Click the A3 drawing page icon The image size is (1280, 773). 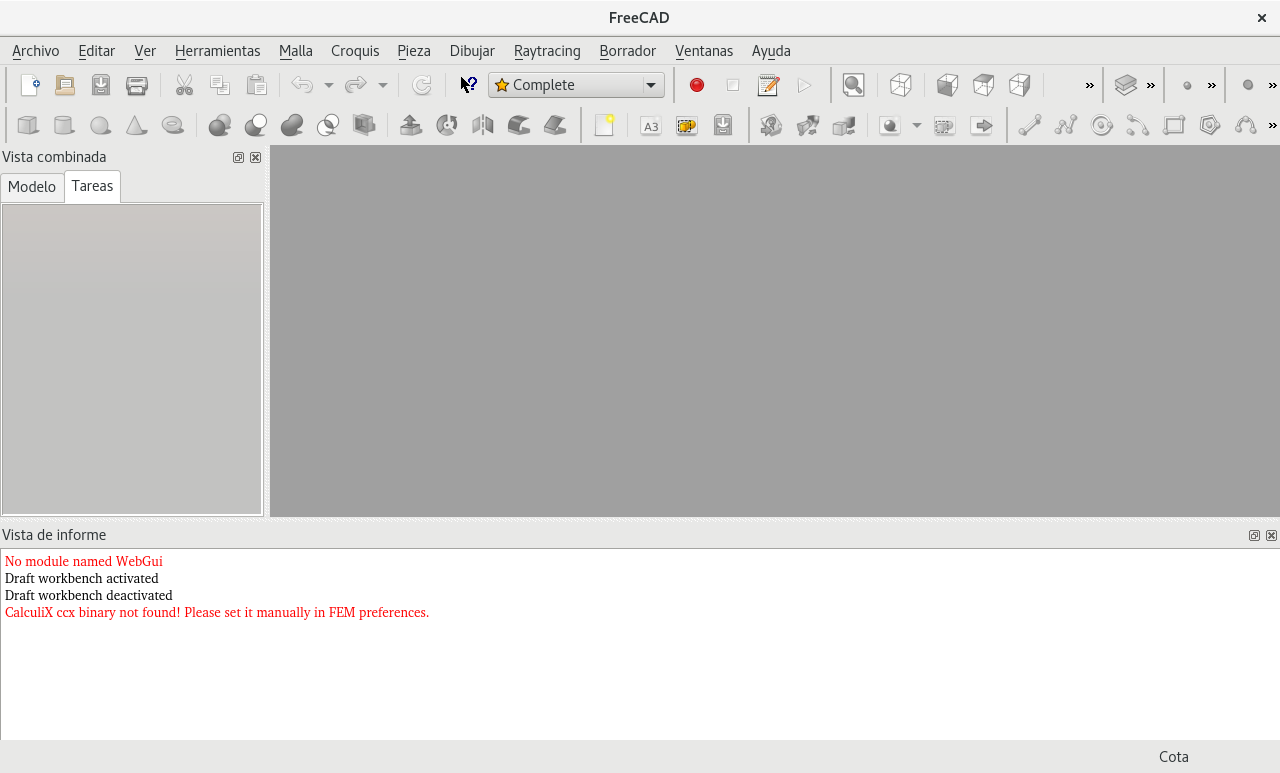[x=651, y=125]
